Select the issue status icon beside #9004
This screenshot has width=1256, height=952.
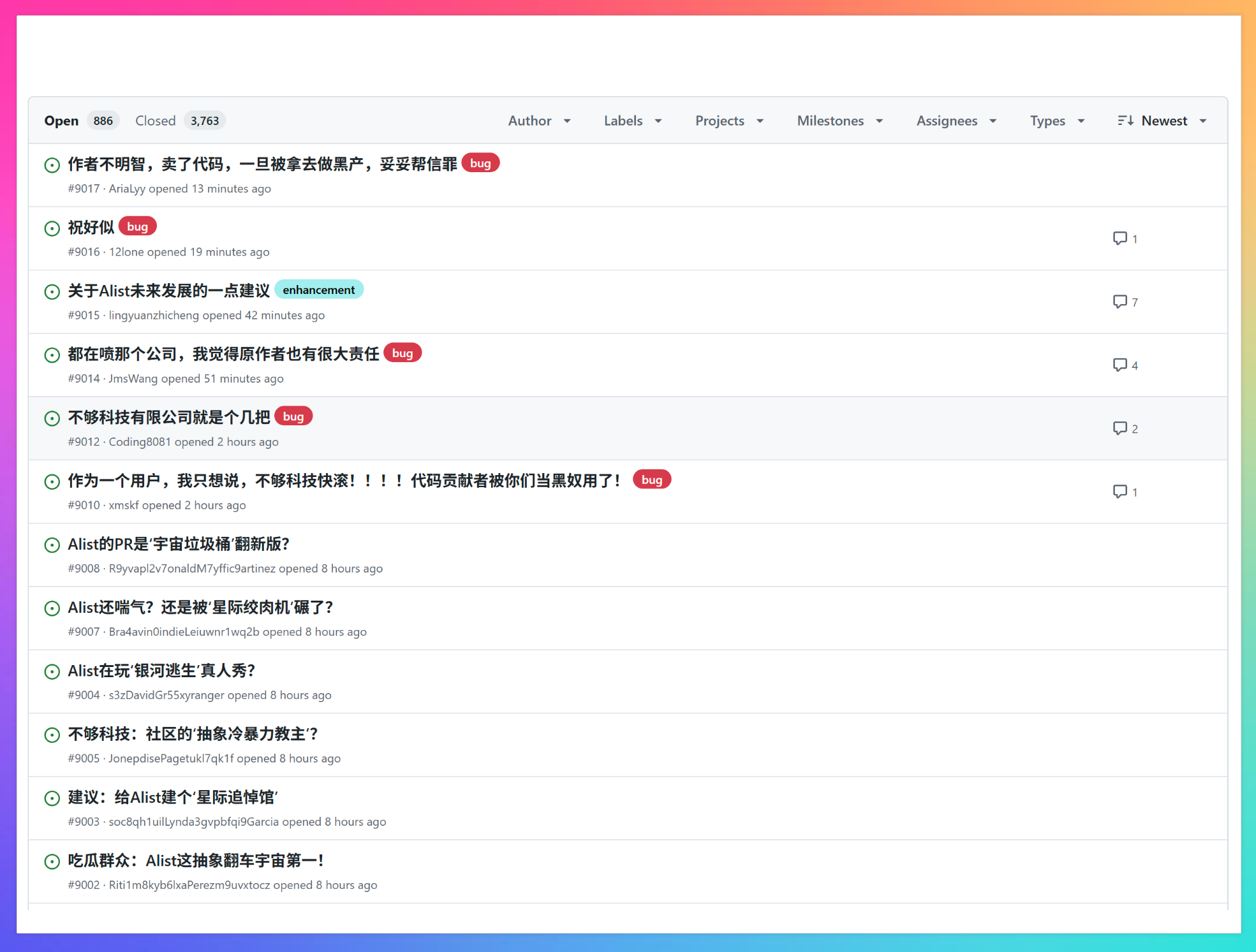(52, 671)
